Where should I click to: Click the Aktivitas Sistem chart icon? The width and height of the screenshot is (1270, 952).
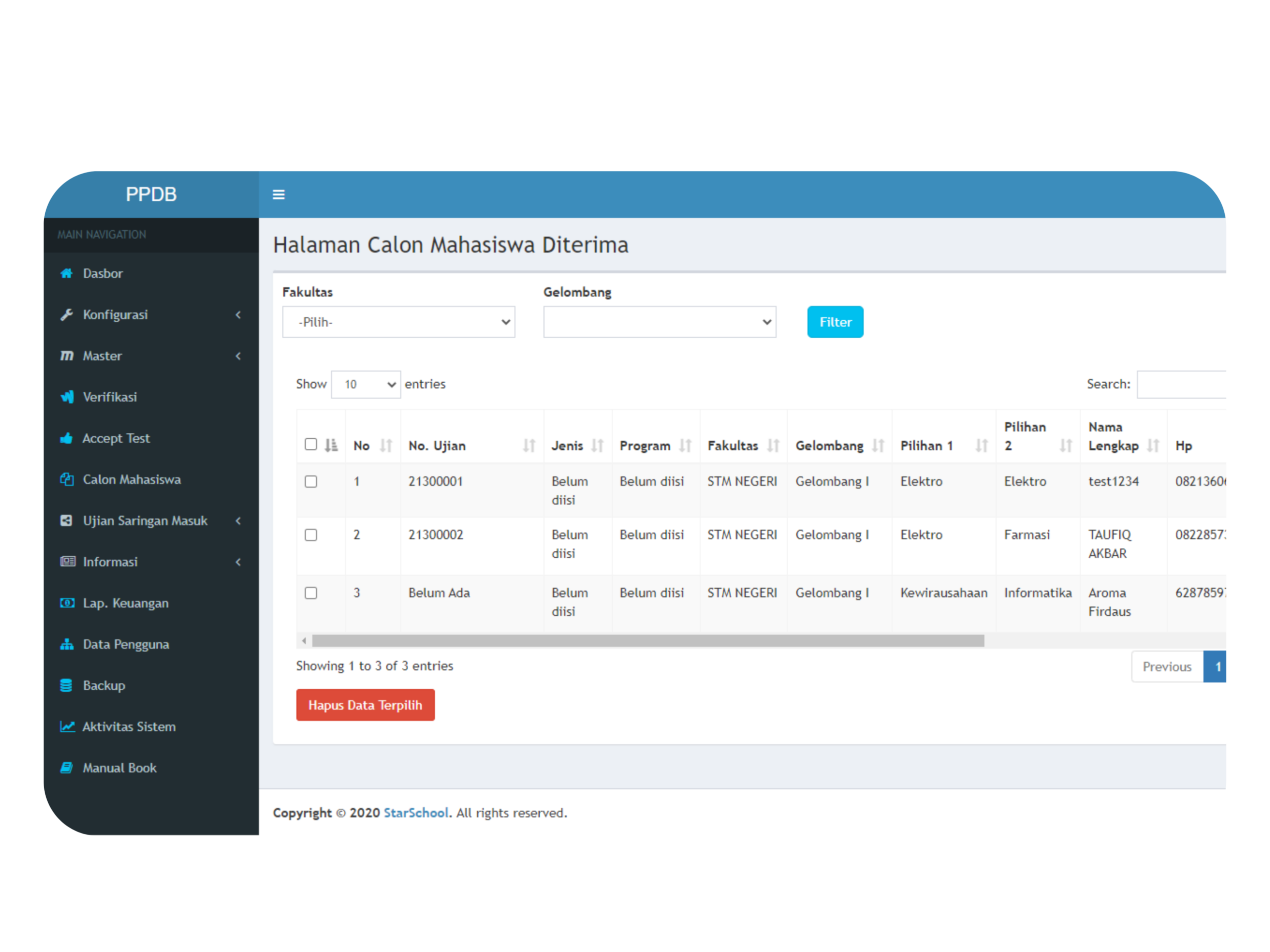67,726
